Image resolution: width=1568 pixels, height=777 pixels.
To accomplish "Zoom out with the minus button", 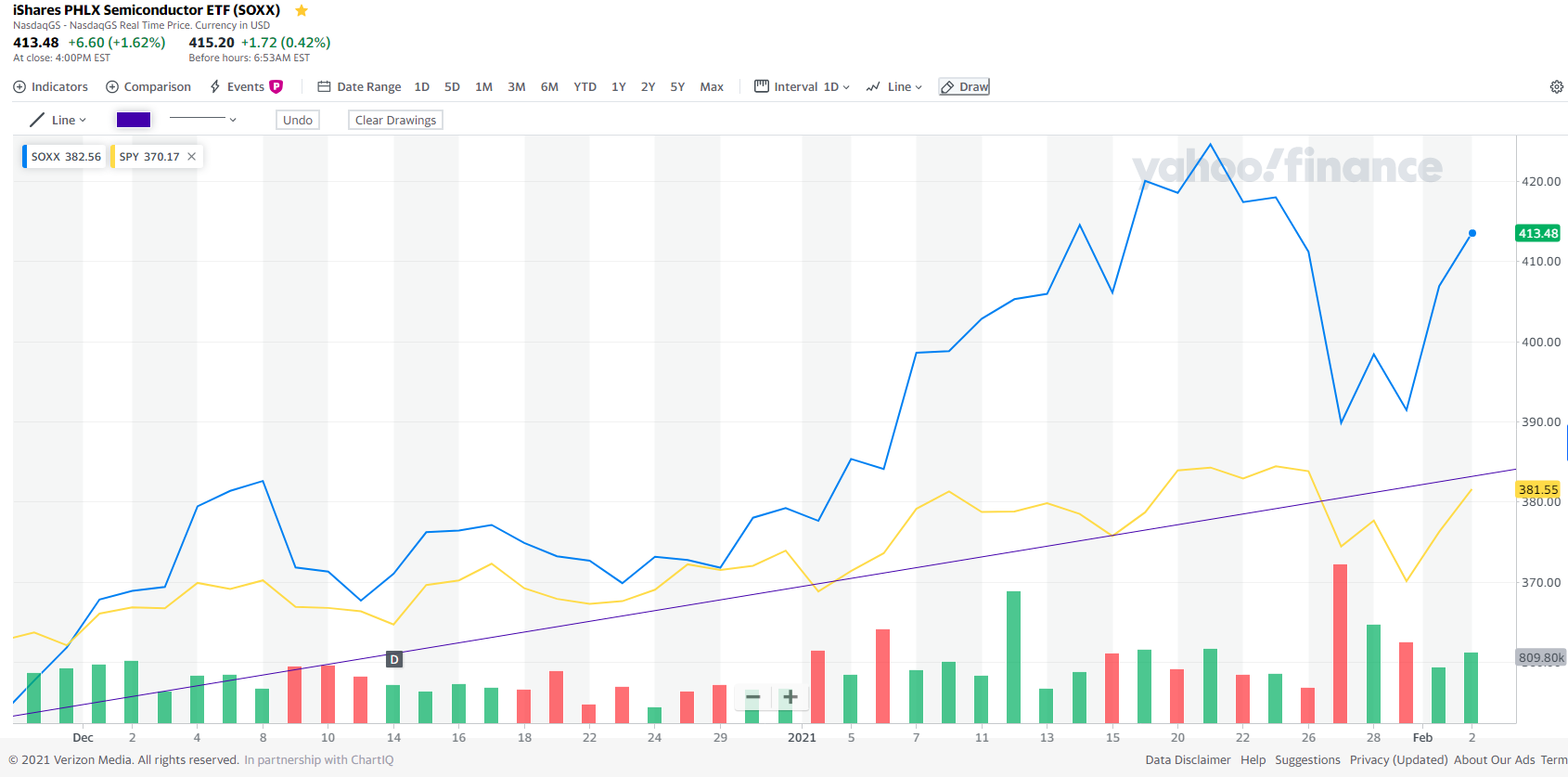I will (752, 696).
